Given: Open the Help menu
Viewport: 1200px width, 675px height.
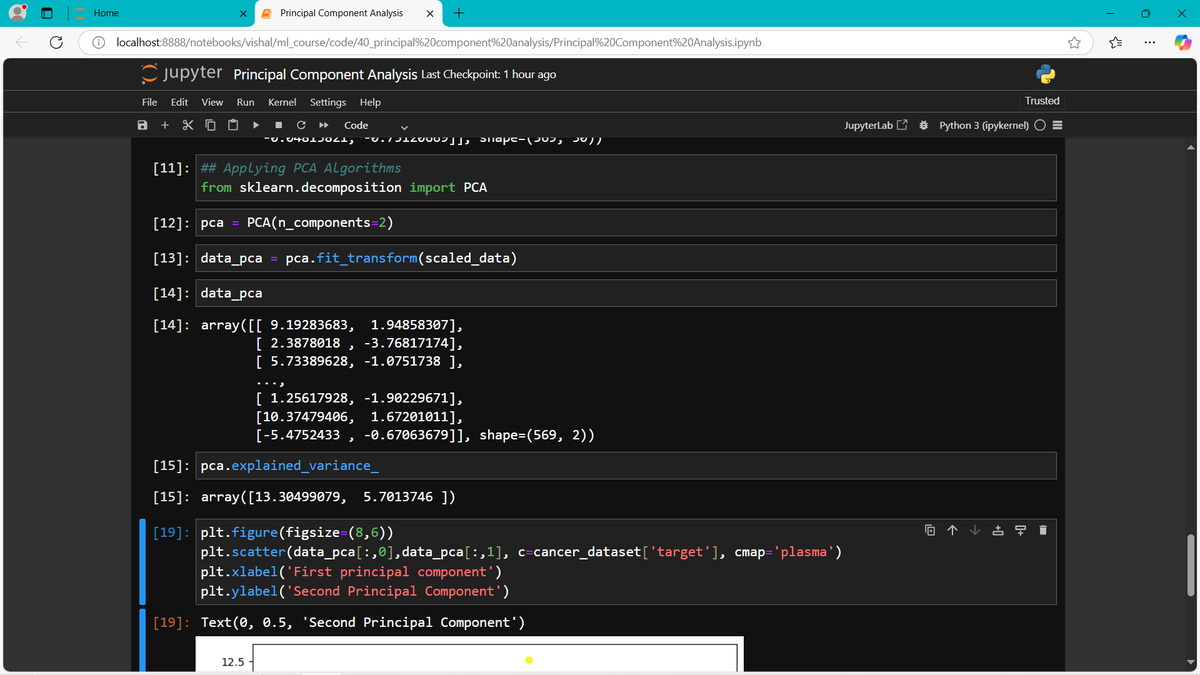Looking at the screenshot, I should click(x=370, y=102).
